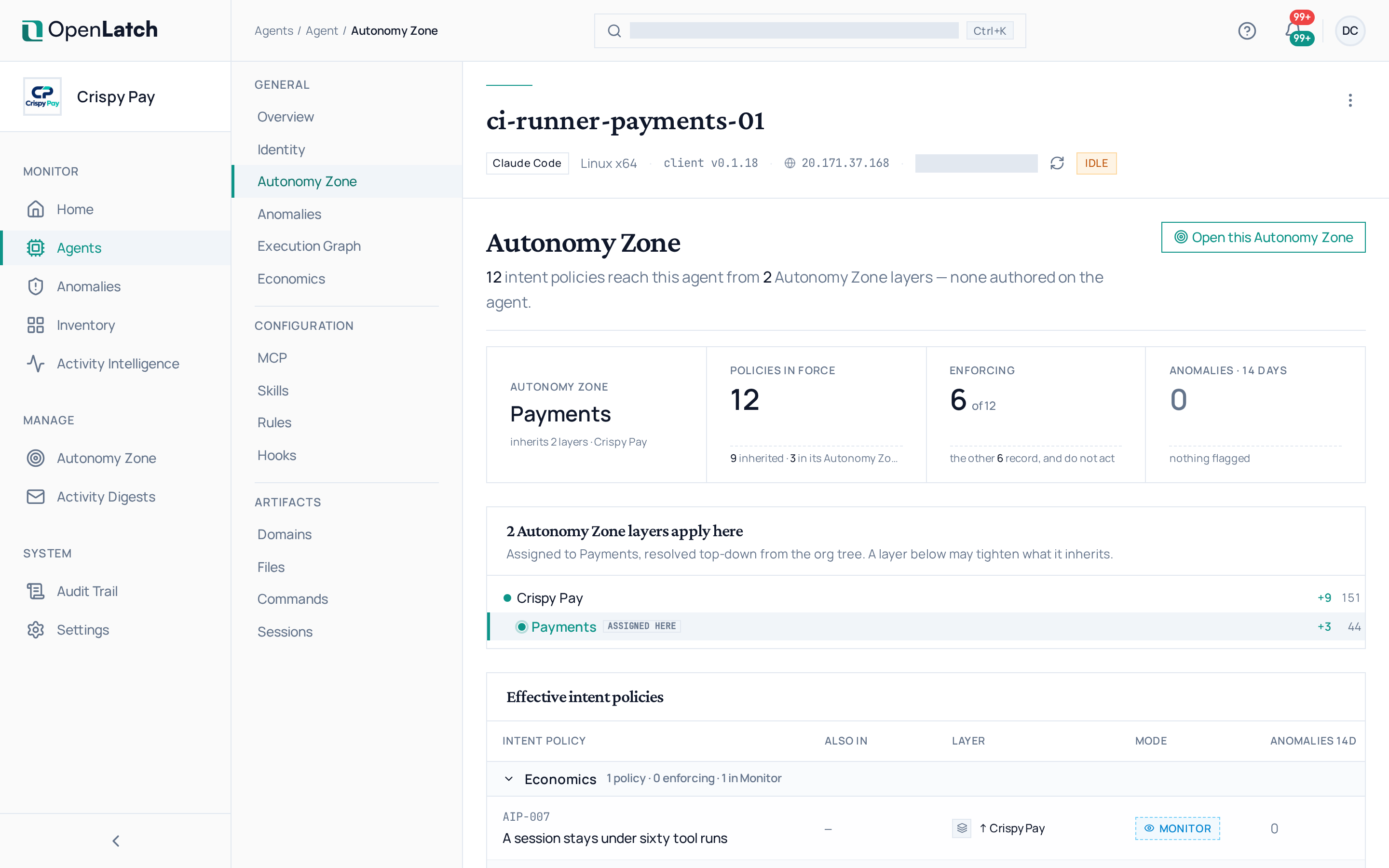The height and width of the screenshot is (868, 1389).
Task: Click policy 'A session stays under sixty tool runs'
Action: click(x=615, y=838)
